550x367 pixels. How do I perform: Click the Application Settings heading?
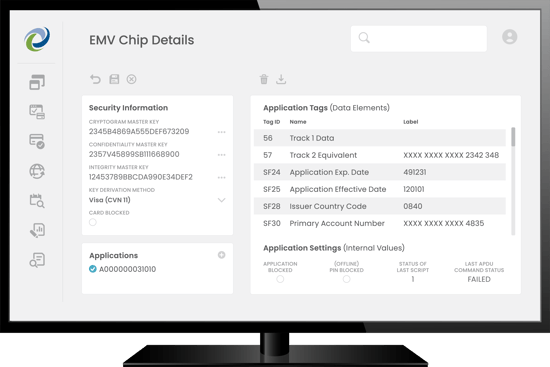[334, 248]
